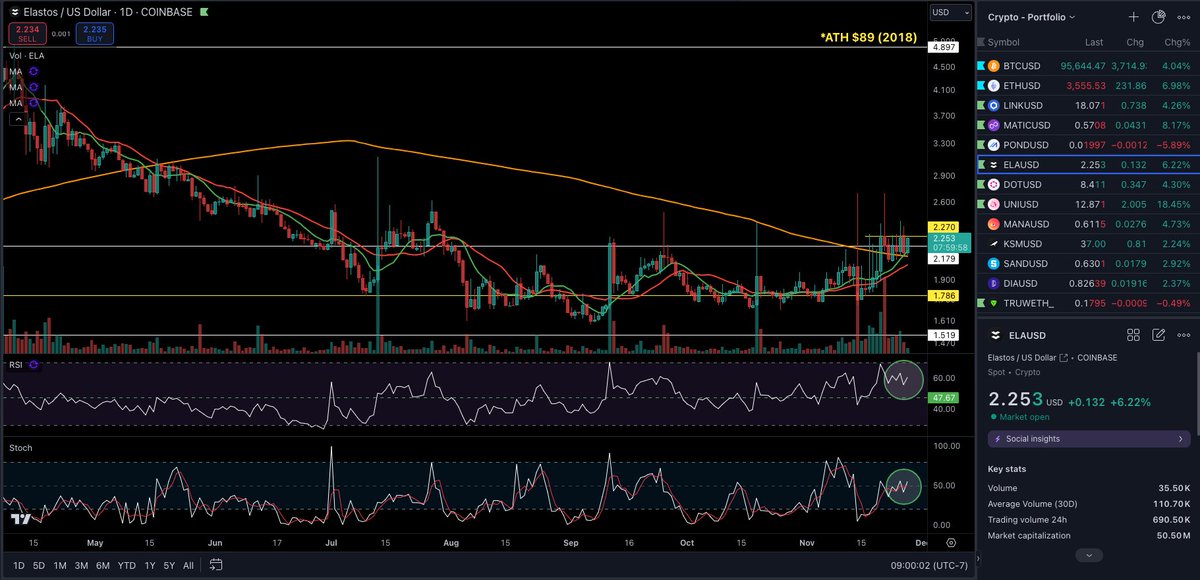Toggle the flag on TRUWETH_ row
This screenshot has height=580, width=1200.
coord(981,303)
